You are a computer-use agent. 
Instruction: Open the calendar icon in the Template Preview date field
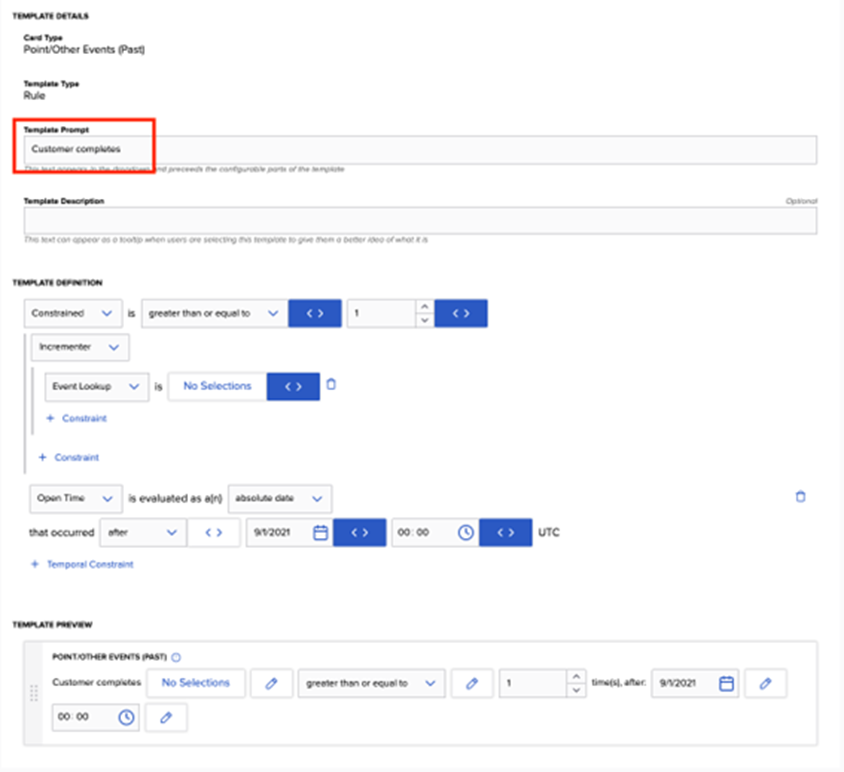click(727, 683)
